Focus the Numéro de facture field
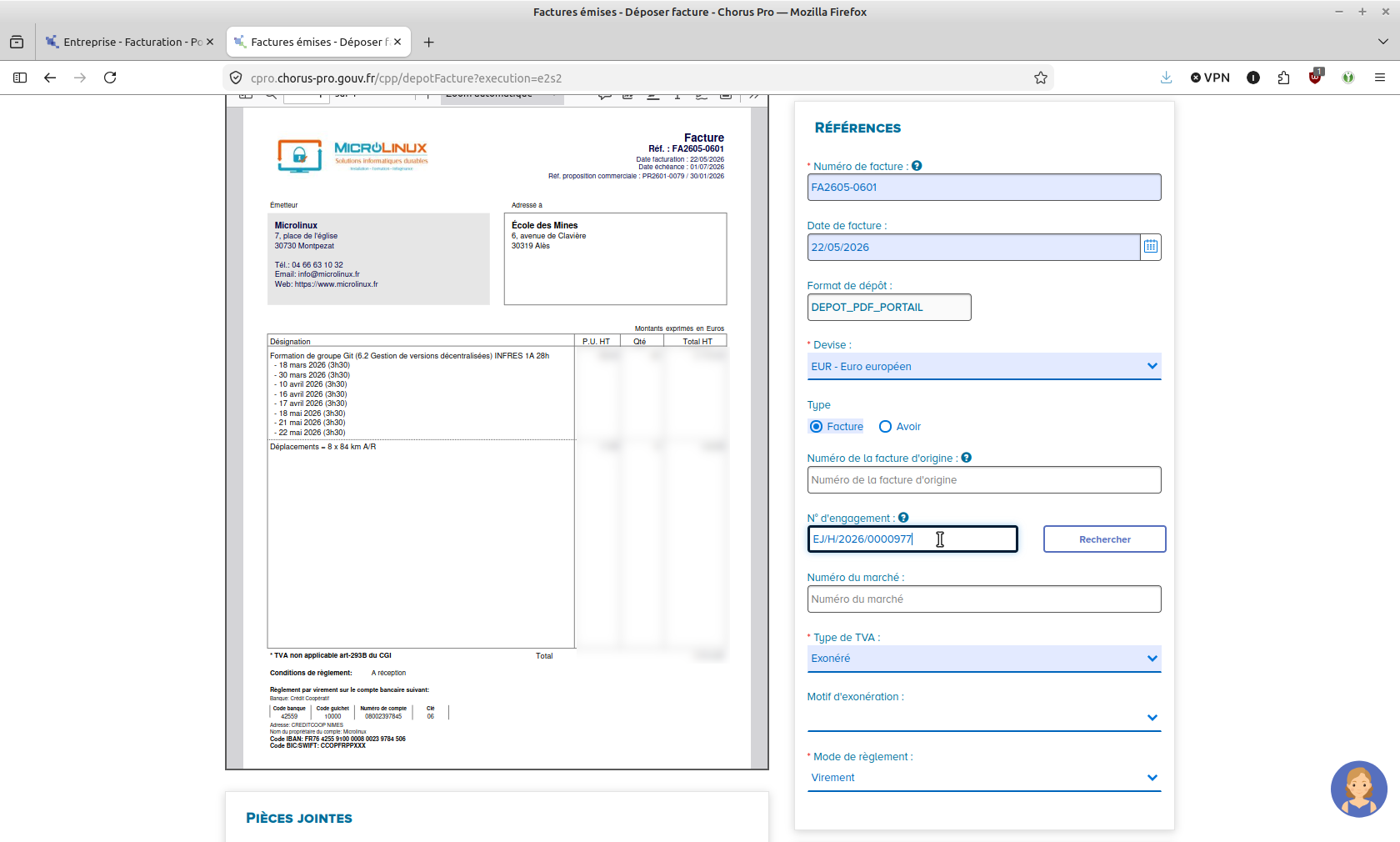1400x842 pixels. click(984, 188)
